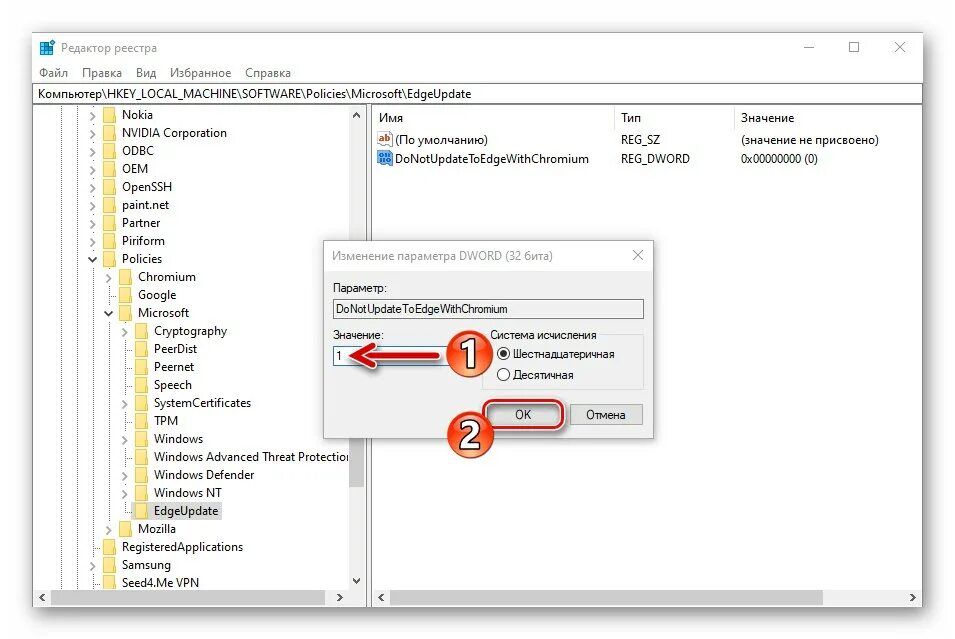The height and width of the screenshot is (639, 955).
Task: Click the (значение не присвоено) cell
Action: [809, 139]
